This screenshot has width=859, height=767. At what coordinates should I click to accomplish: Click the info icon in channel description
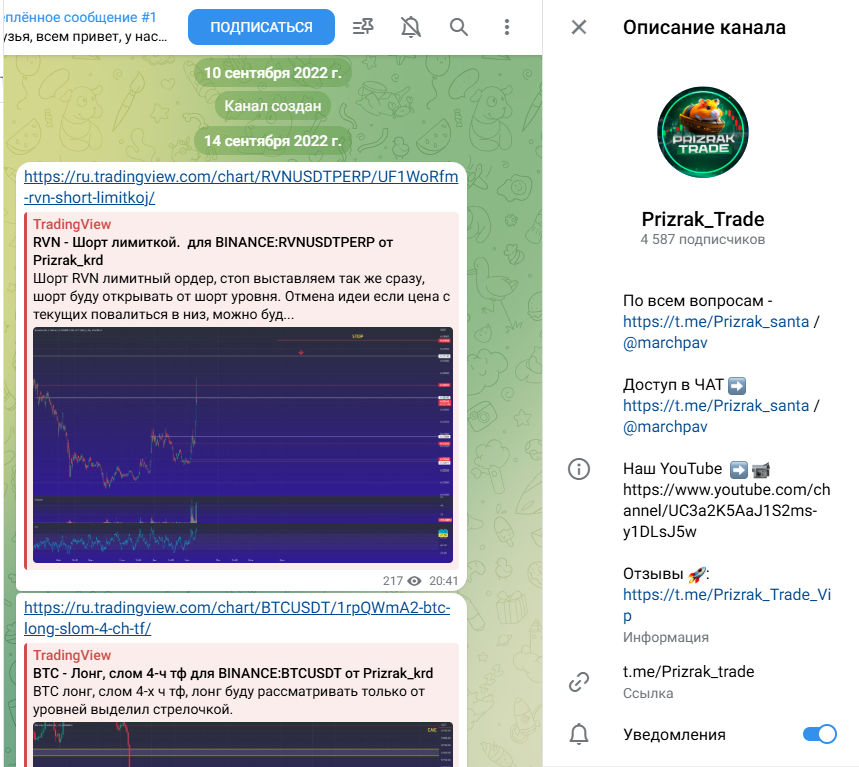click(x=579, y=469)
